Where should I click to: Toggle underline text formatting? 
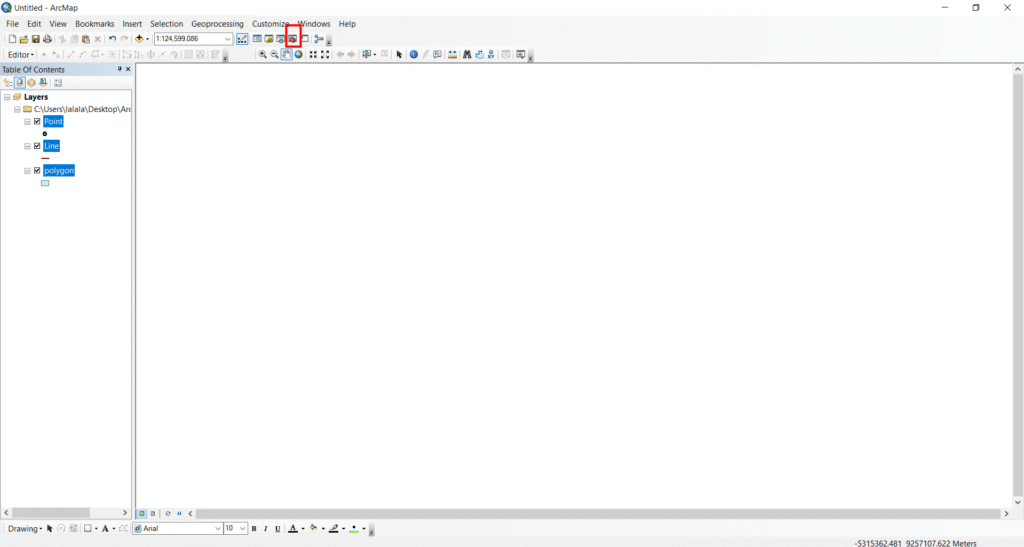[x=278, y=529]
